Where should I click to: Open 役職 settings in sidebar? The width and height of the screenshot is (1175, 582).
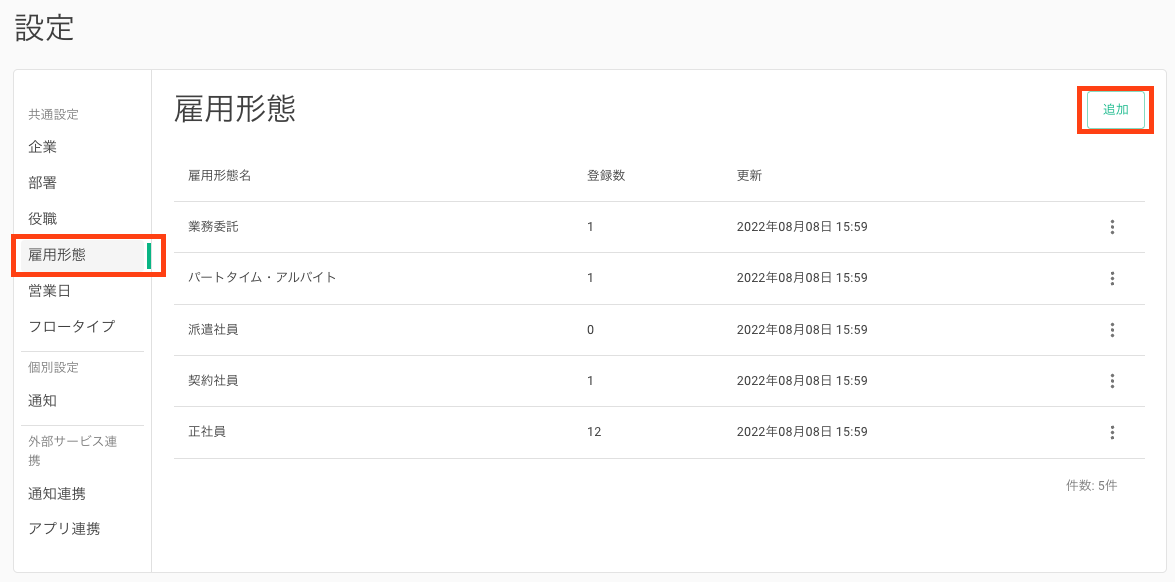(43, 219)
